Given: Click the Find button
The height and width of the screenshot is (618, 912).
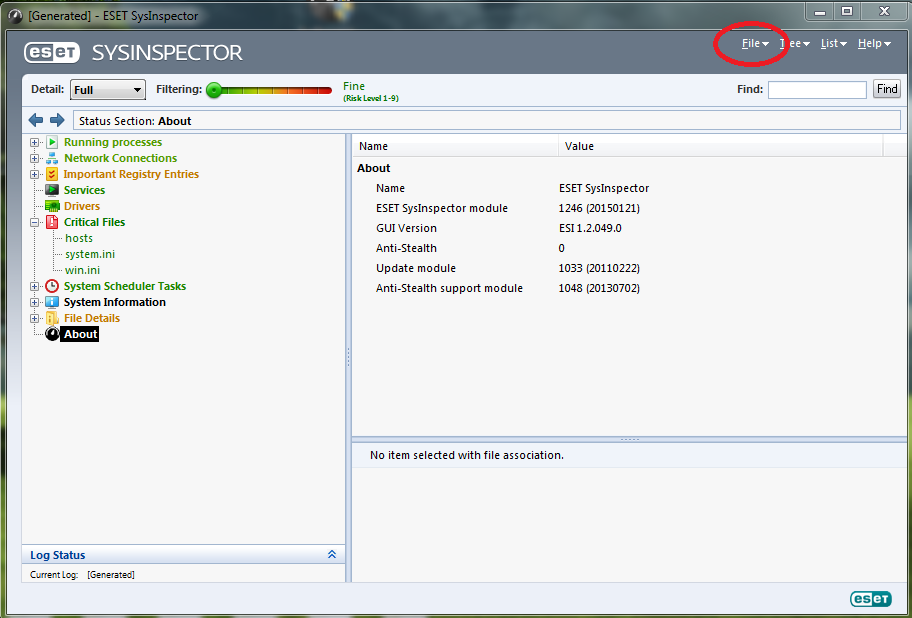Looking at the screenshot, I should pyautogui.click(x=886, y=89).
